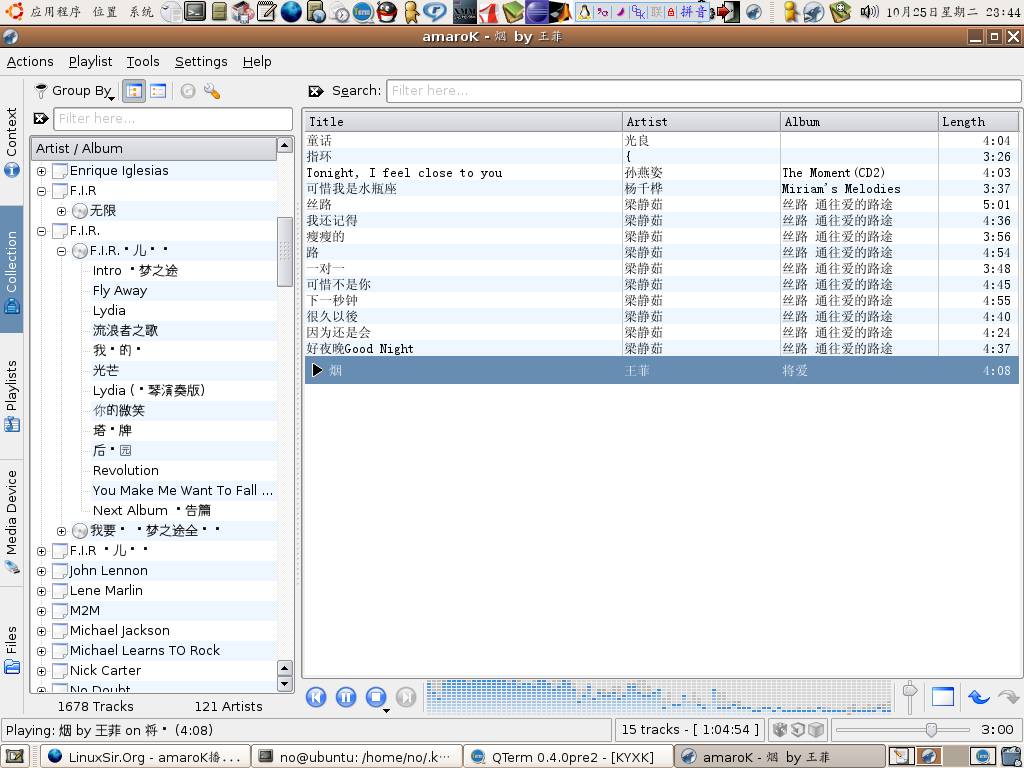Click the currently playing 烟 row

pos(661,370)
